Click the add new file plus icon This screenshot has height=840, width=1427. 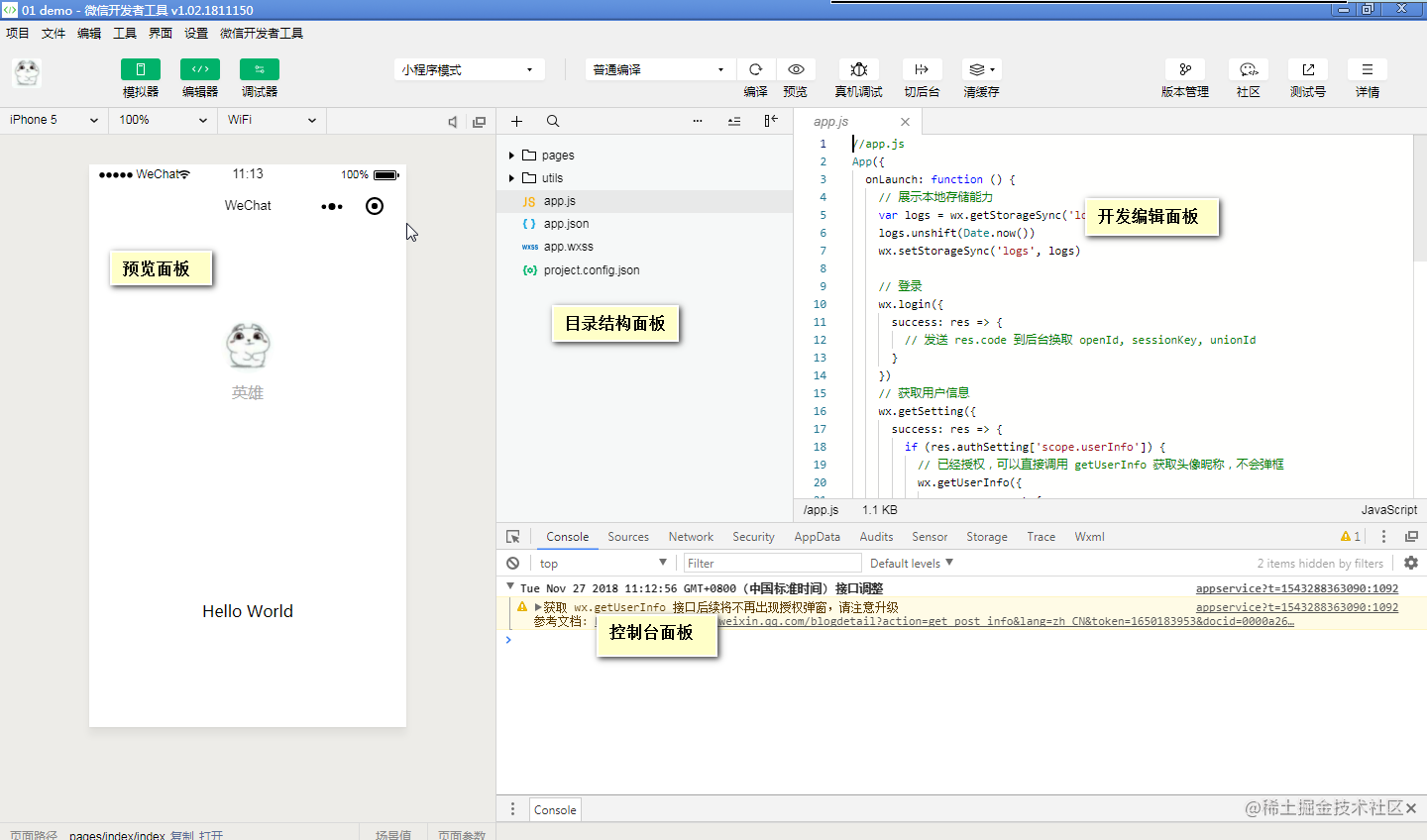pos(516,121)
